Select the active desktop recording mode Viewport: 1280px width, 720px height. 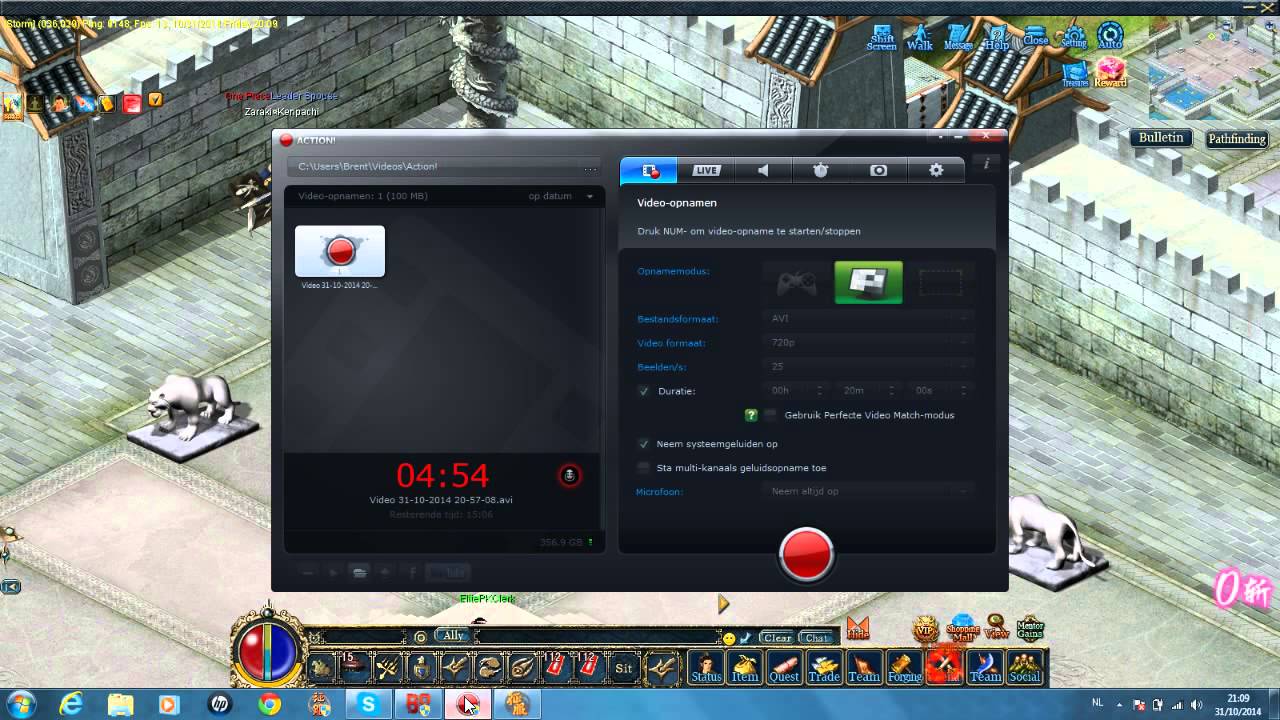point(869,283)
